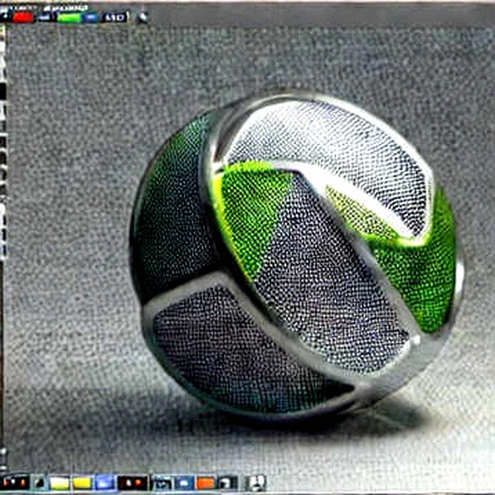Viewport: 495px width, 495px height.
Task: Pick the pale yellow swatch in bottom bar
Action: [60, 483]
